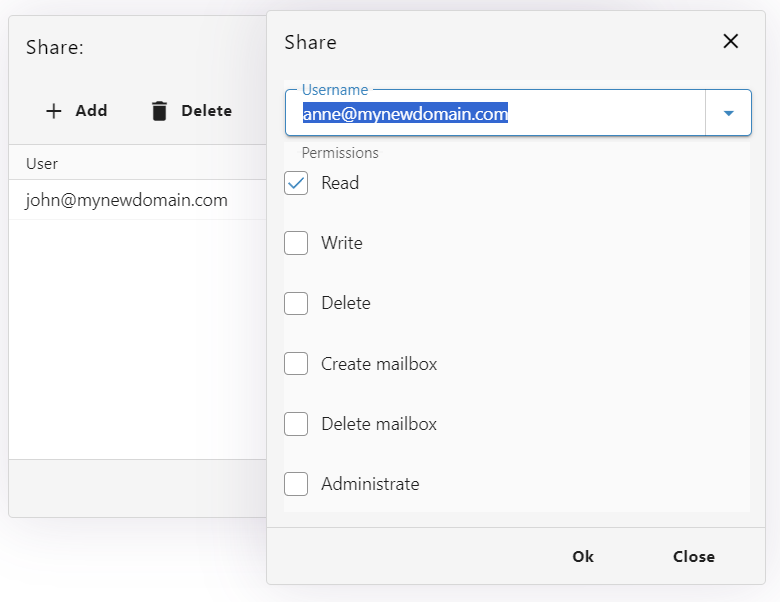Close the Share dialog with the X icon
780x602 pixels.
730,41
